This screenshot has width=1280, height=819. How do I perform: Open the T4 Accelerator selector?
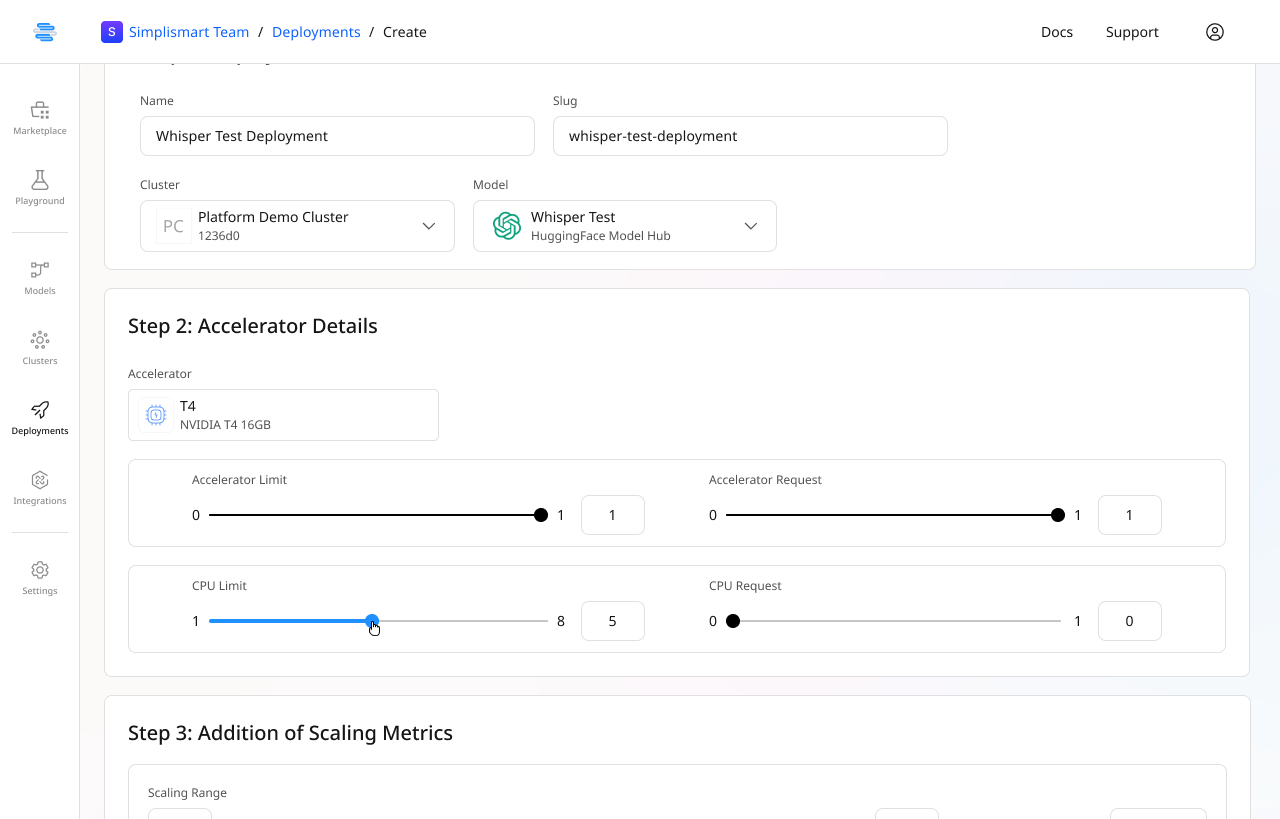click(x=283, y=415)
